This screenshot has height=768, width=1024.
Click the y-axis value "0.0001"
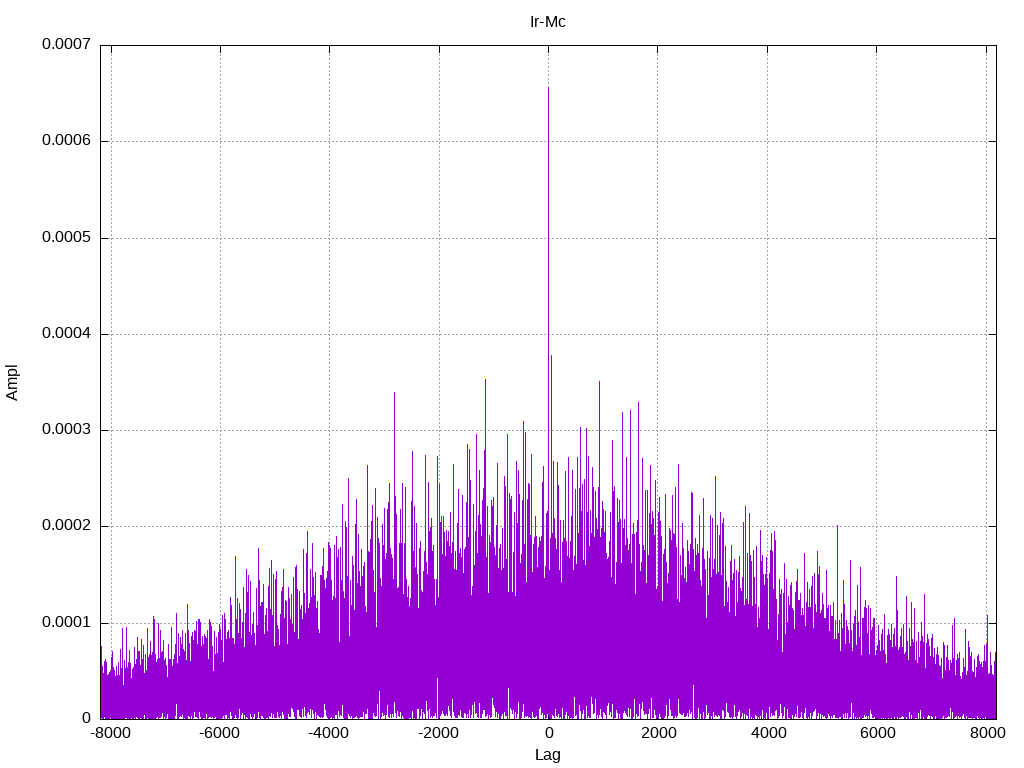coord(66,622)
